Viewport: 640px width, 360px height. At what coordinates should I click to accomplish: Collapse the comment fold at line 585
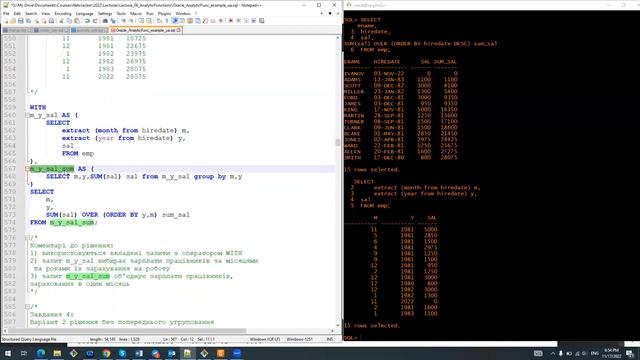(x=27, y=307)
